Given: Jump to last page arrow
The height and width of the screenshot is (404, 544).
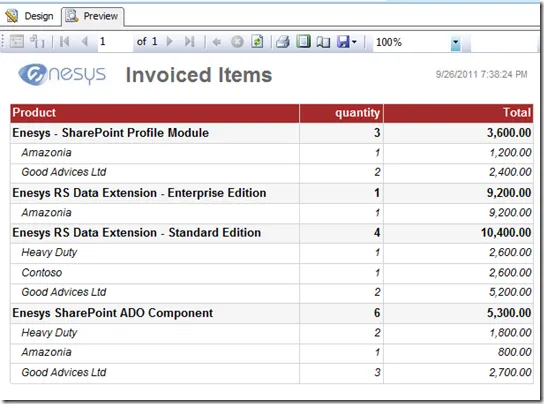Looking at the screenshot, I should 189,42.
